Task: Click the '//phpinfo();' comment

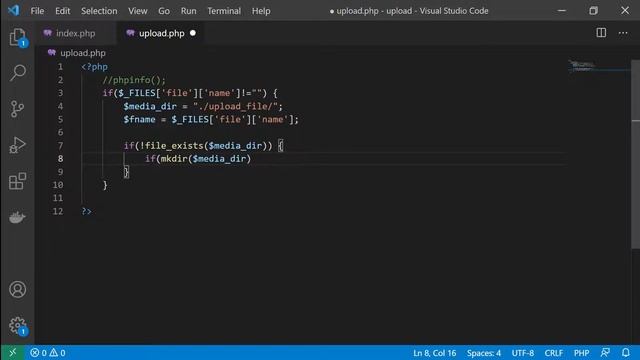Action: [x=134, y=80]
